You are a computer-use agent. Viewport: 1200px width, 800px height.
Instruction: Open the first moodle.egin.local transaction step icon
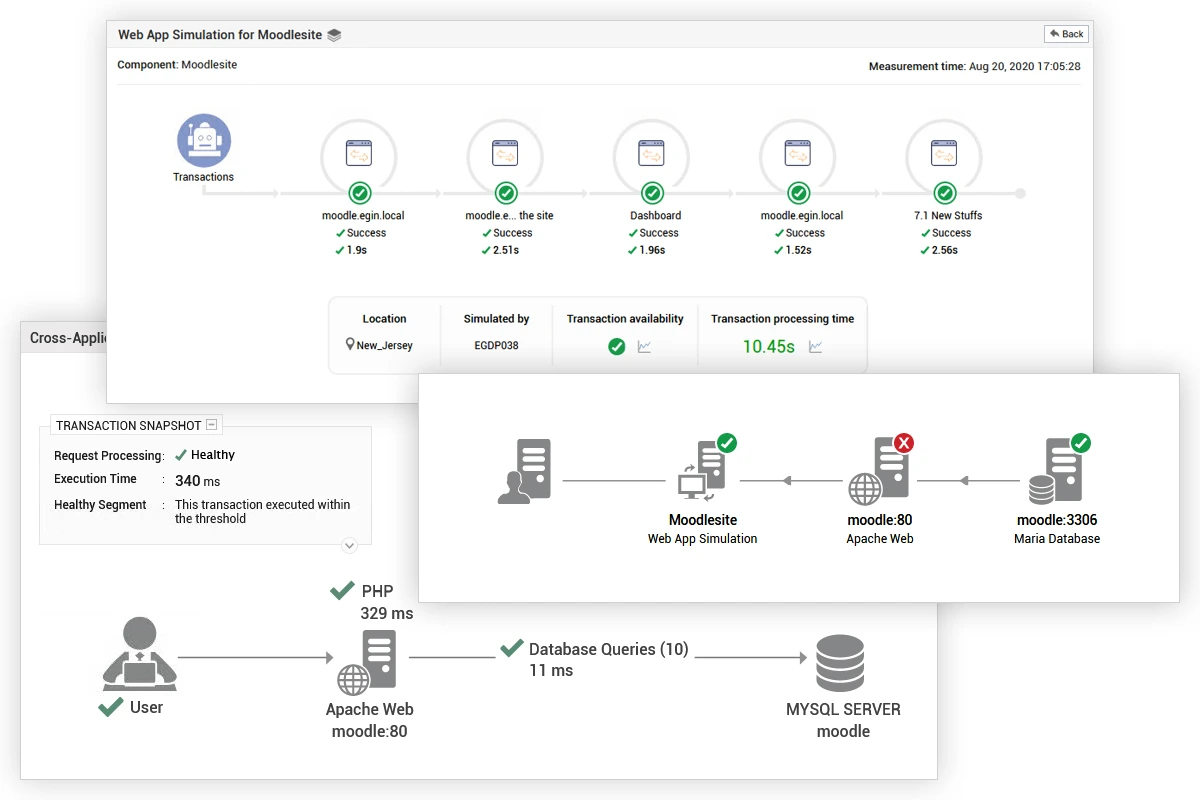pyautogui.click(x=359, y=154)
